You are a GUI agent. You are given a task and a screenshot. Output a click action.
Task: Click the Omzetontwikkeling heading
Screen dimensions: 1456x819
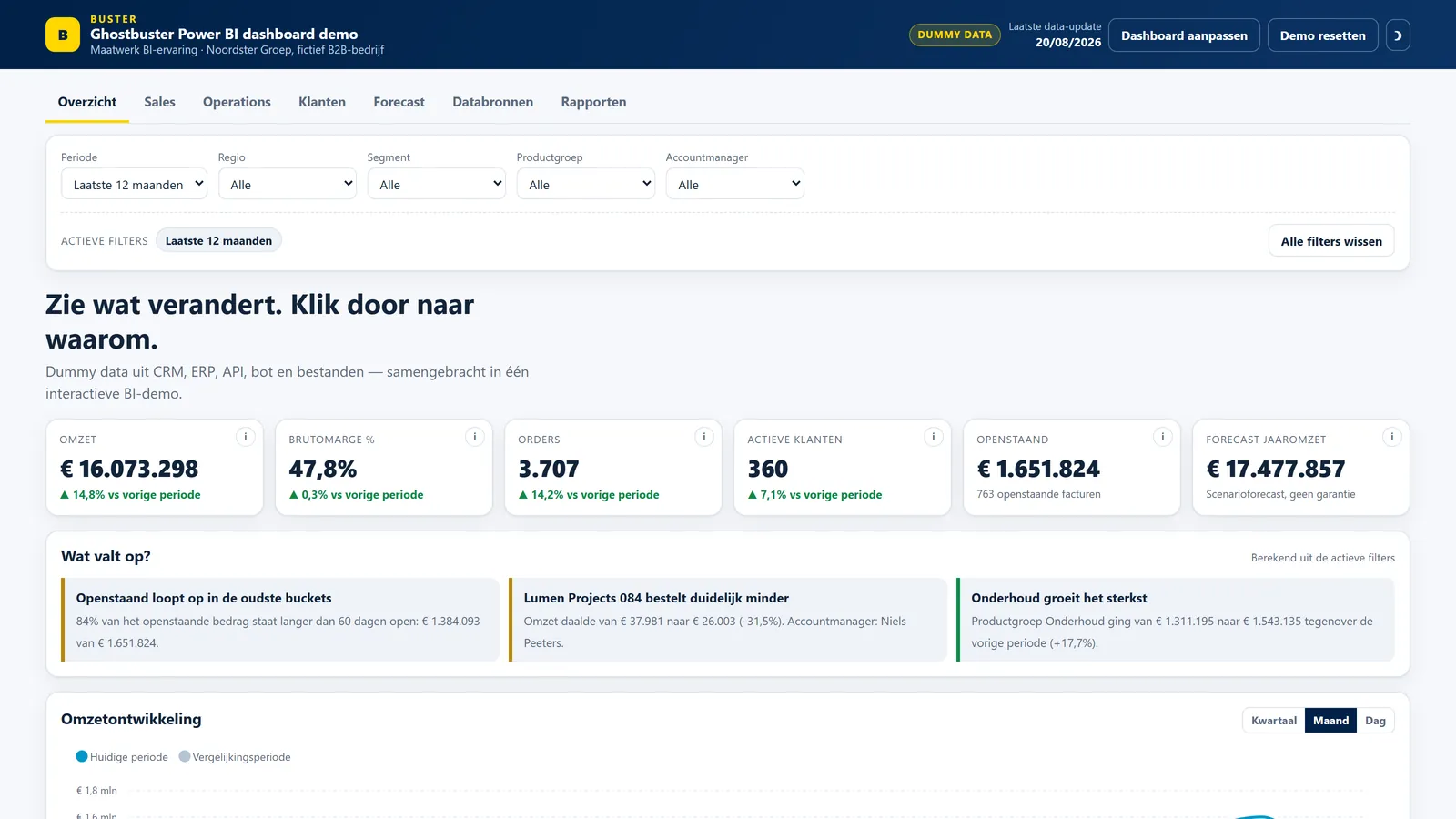coord(131,719)
